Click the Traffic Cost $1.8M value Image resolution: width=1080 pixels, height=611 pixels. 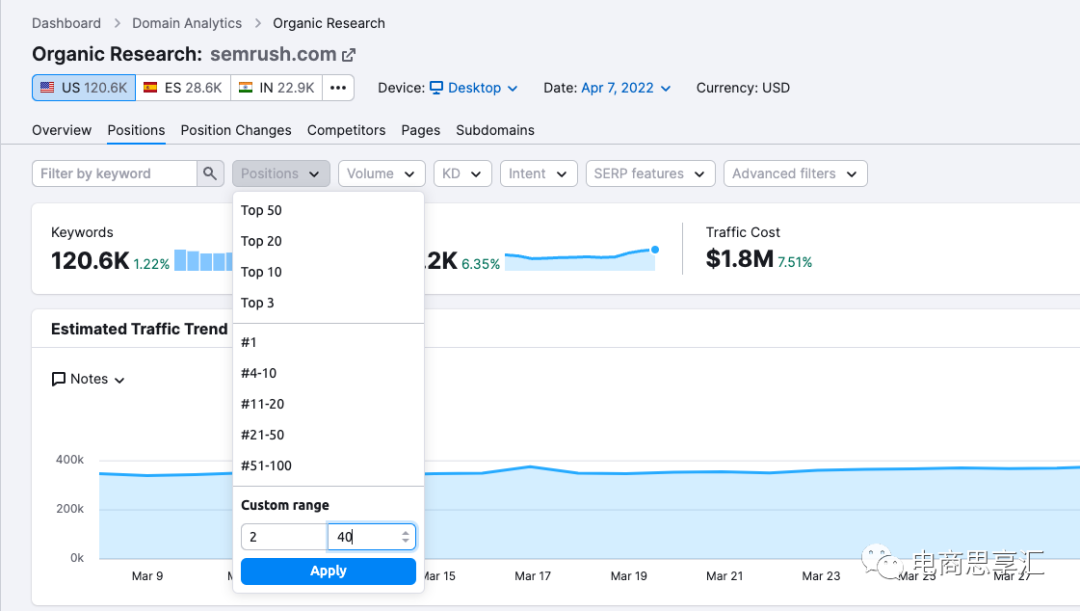(740, 259)
